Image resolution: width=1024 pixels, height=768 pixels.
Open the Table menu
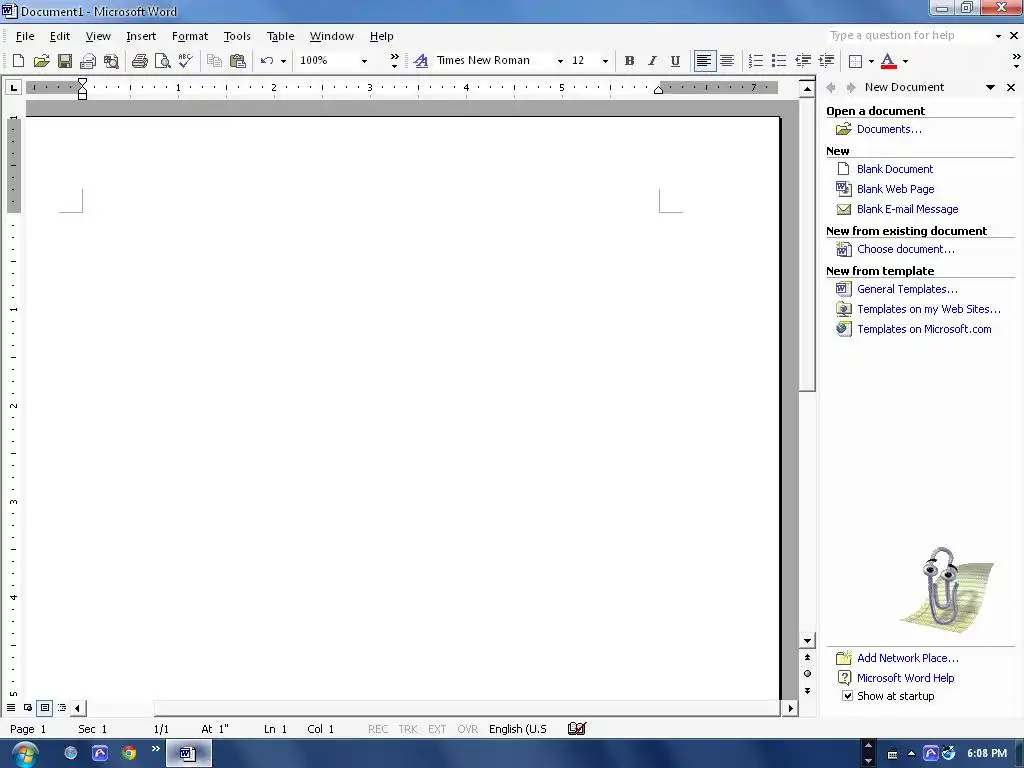click(280, 37)
